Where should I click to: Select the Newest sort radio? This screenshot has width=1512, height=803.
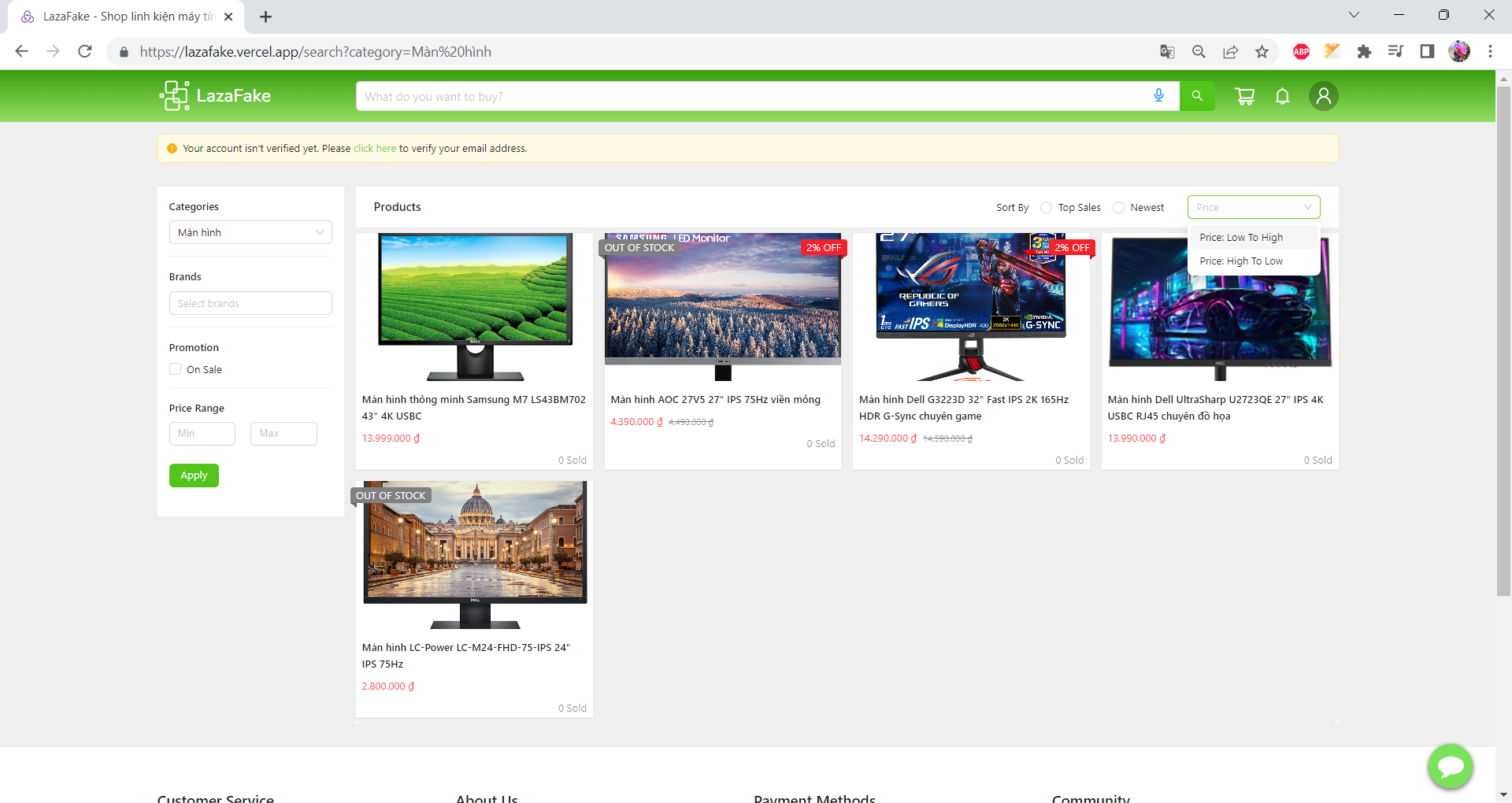pos(1118,207)
